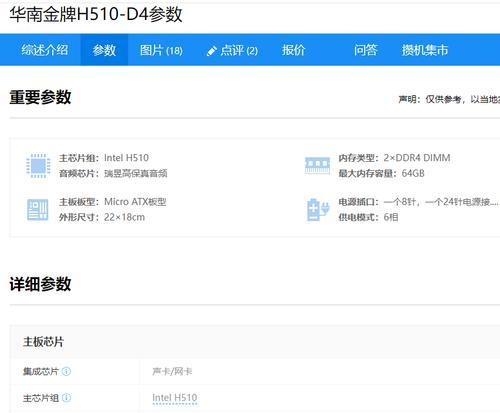Click the chipset icon beside 主芯片组
The height and width of the screenshot is (413, 500).
click(38, 166)
